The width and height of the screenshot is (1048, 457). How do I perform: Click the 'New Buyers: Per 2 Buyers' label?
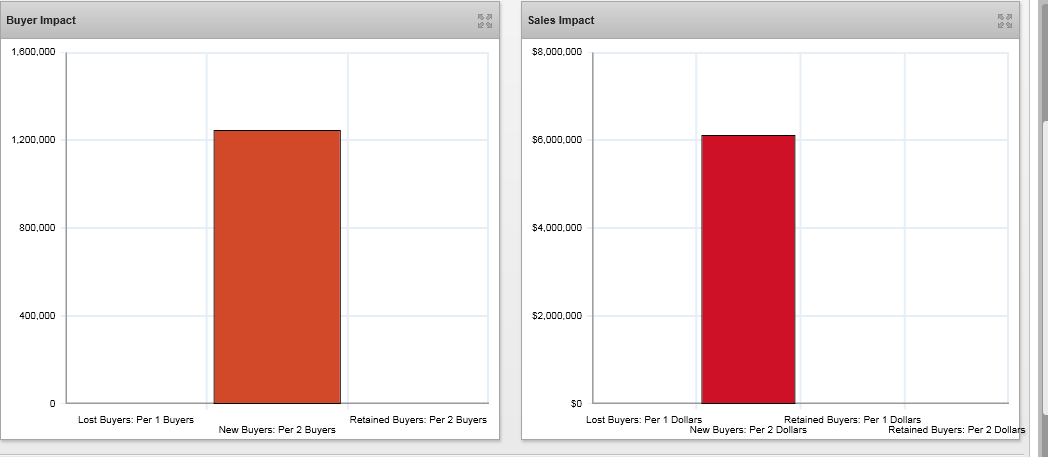click(x=277, y=430)
